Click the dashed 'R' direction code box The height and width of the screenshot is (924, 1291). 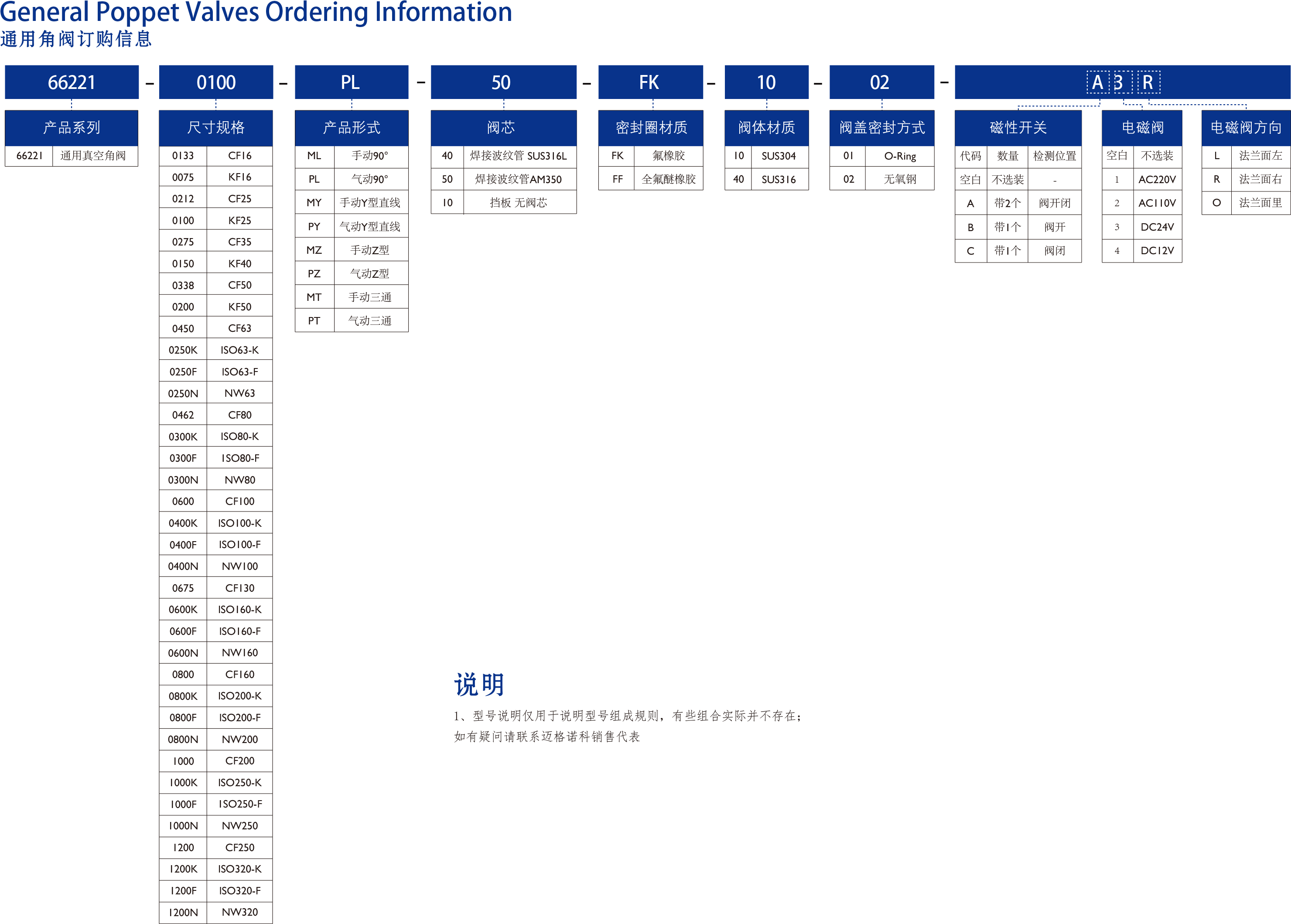[x=1148, y=82]
